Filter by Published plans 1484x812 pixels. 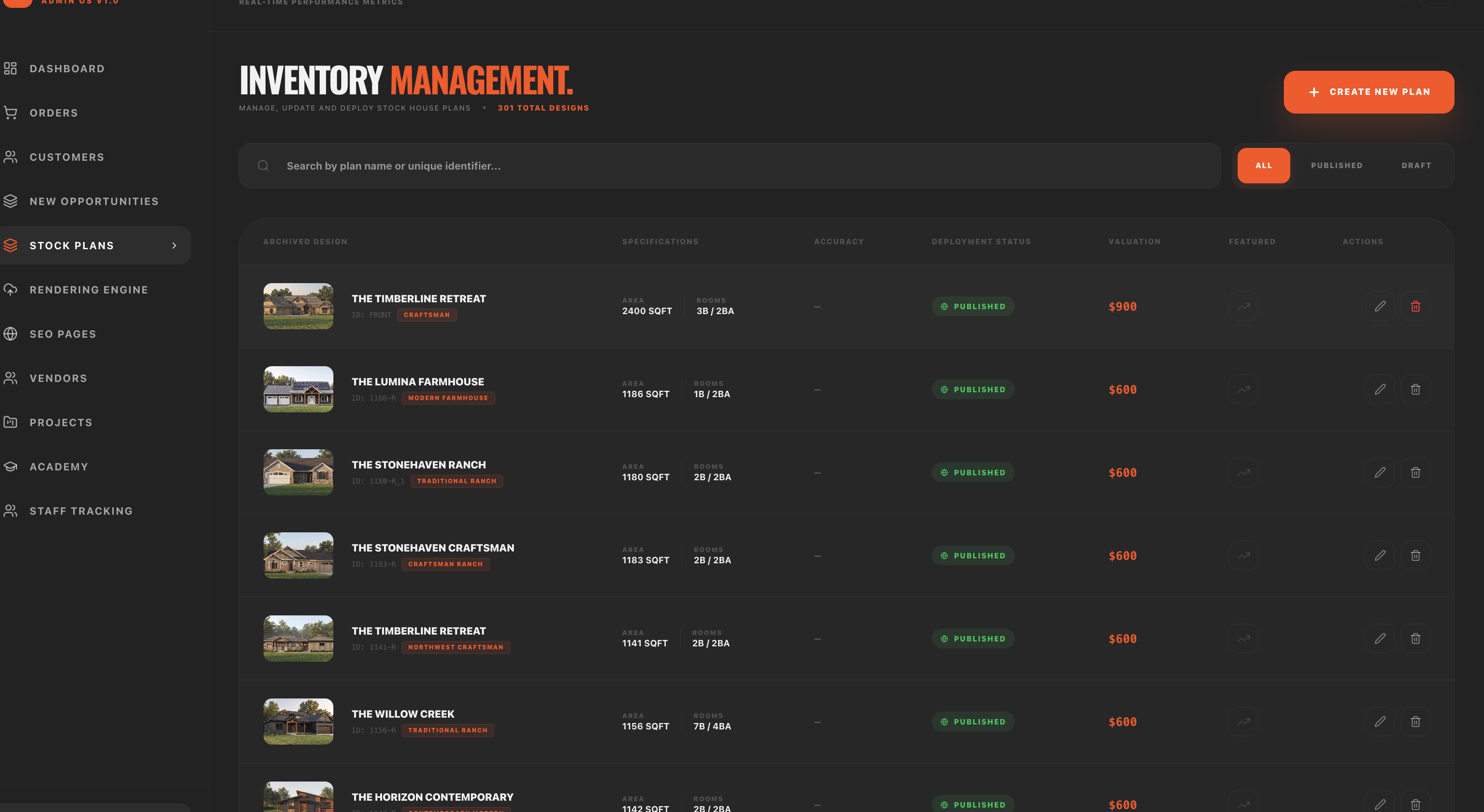point(1336,166)
